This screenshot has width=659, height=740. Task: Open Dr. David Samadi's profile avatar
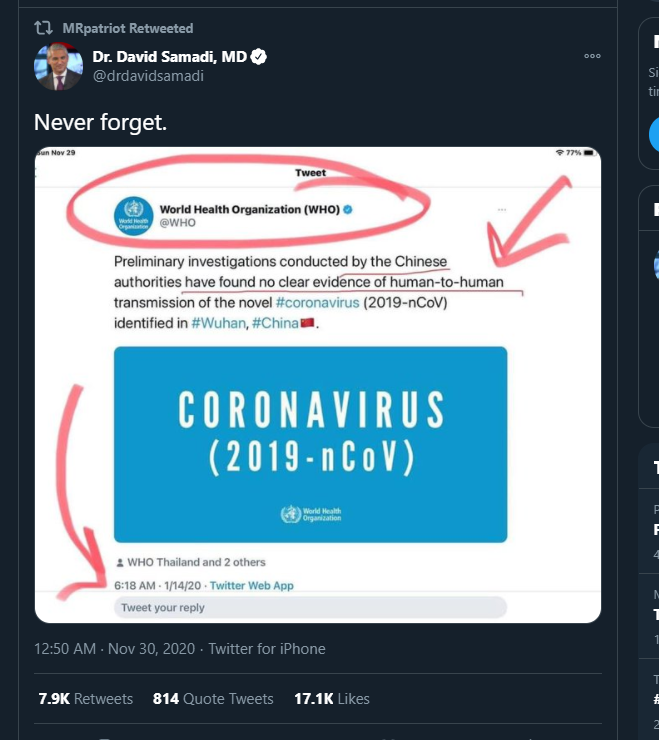pyautogui.click(x=58, y=66)
